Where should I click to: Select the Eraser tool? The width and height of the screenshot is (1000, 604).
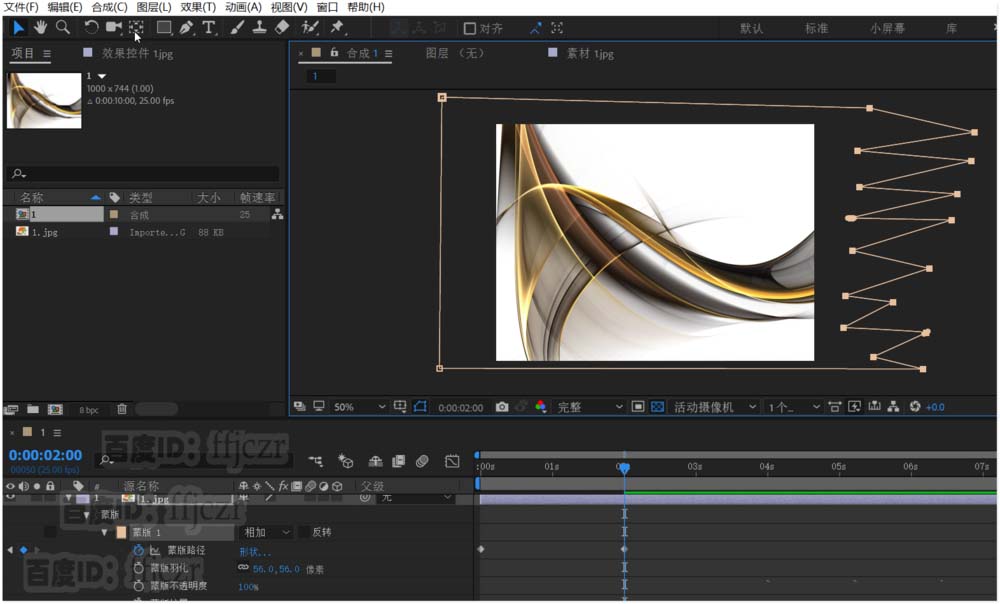(x=281, y=27)
